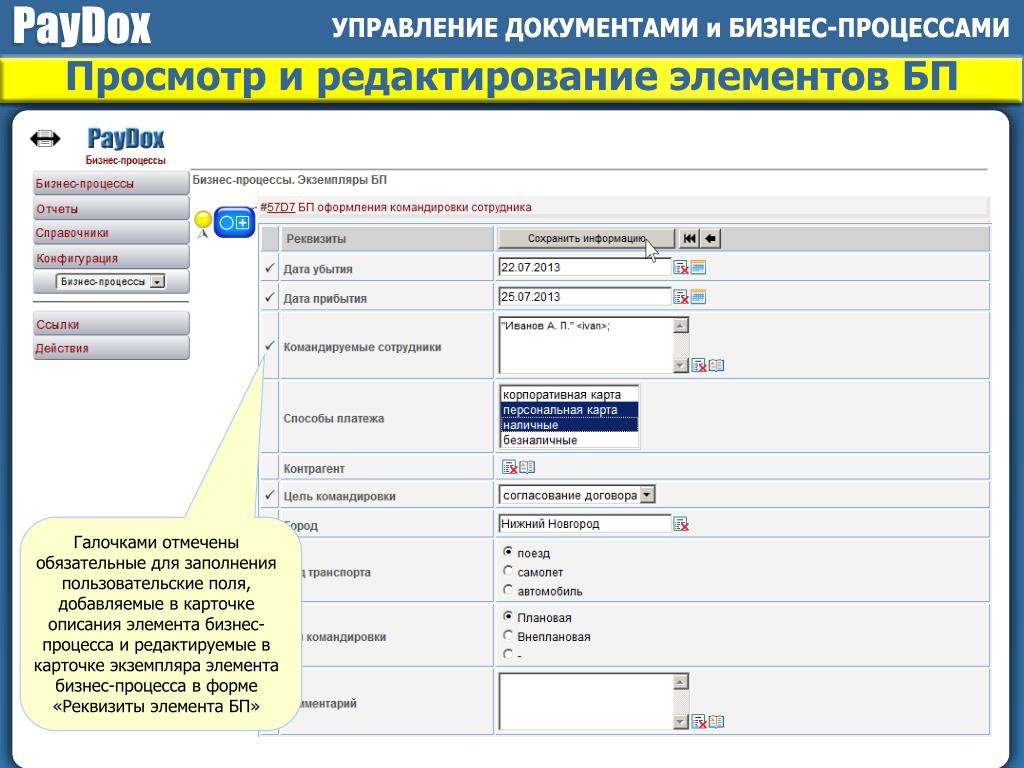
Task: Click the PayDox Бизнес-процессы logo
Action: point(125,146)
